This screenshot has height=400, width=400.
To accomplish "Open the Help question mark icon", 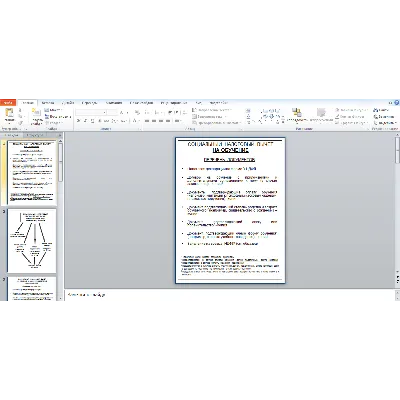I will tap(396, 103).
